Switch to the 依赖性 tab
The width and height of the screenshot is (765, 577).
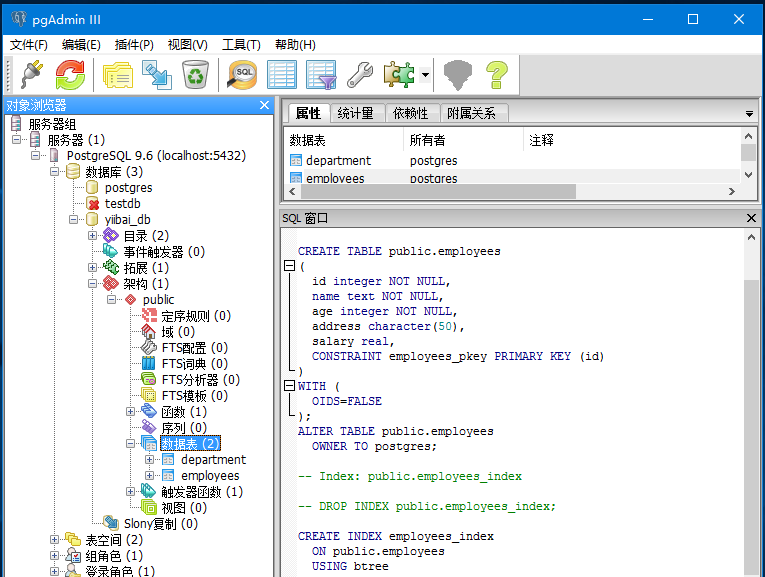click(411, 113)
